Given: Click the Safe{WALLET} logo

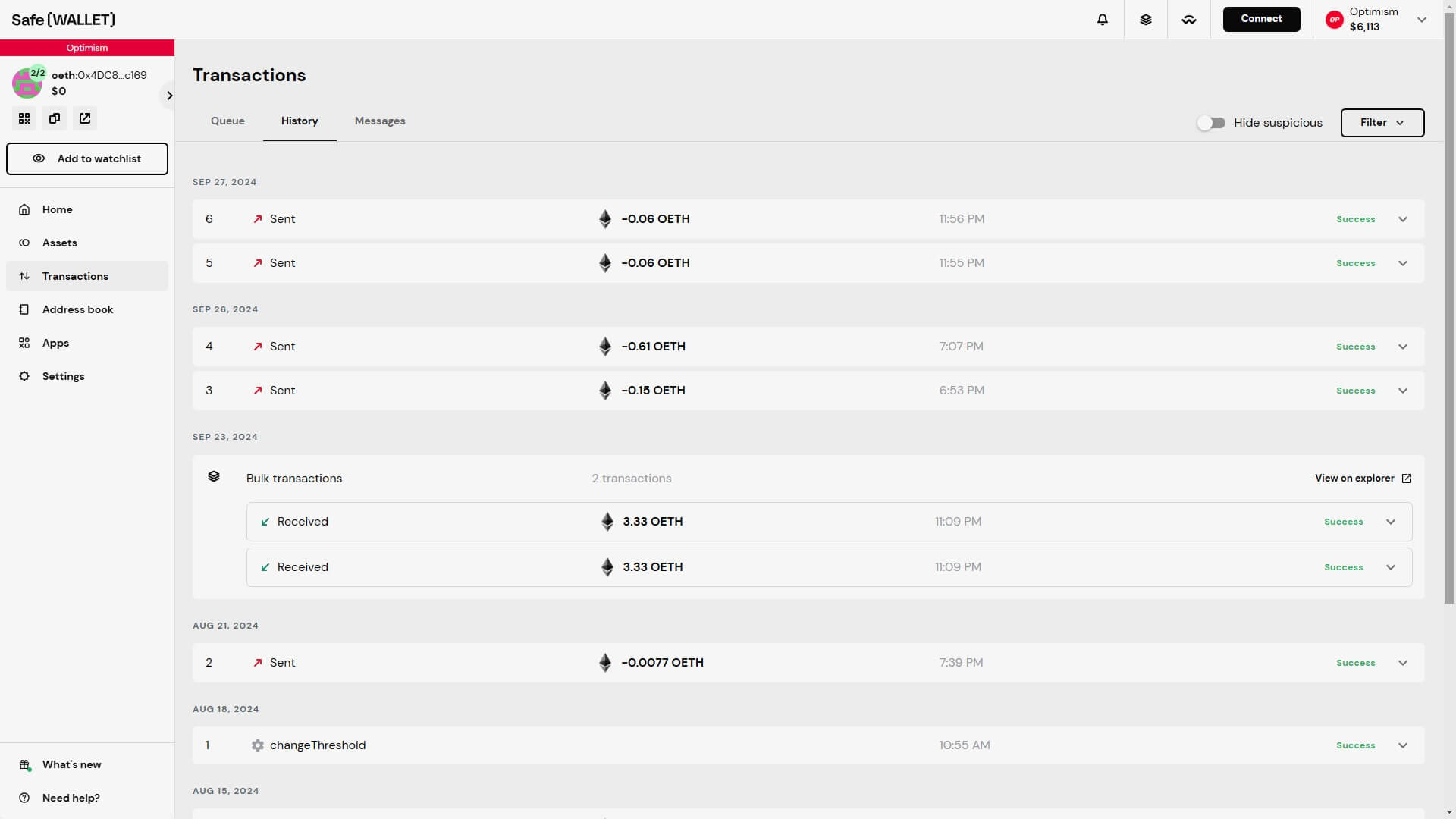Looking at the screenshot, I should [x=64, y=20].
